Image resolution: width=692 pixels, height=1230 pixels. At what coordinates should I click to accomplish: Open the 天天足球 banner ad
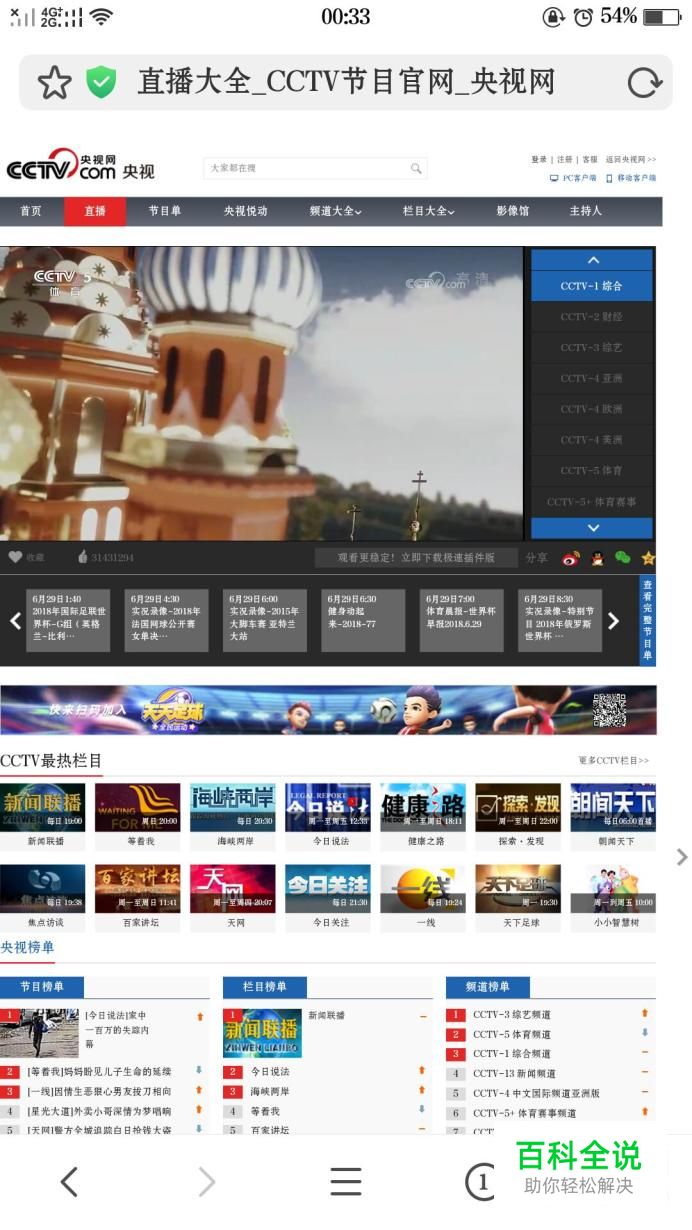click(x=328, y=710)
